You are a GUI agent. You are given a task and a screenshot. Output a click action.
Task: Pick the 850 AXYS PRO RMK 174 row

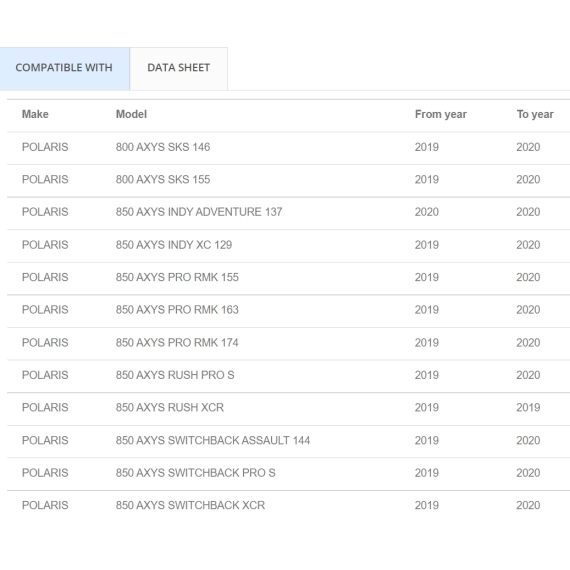point(289,343)
